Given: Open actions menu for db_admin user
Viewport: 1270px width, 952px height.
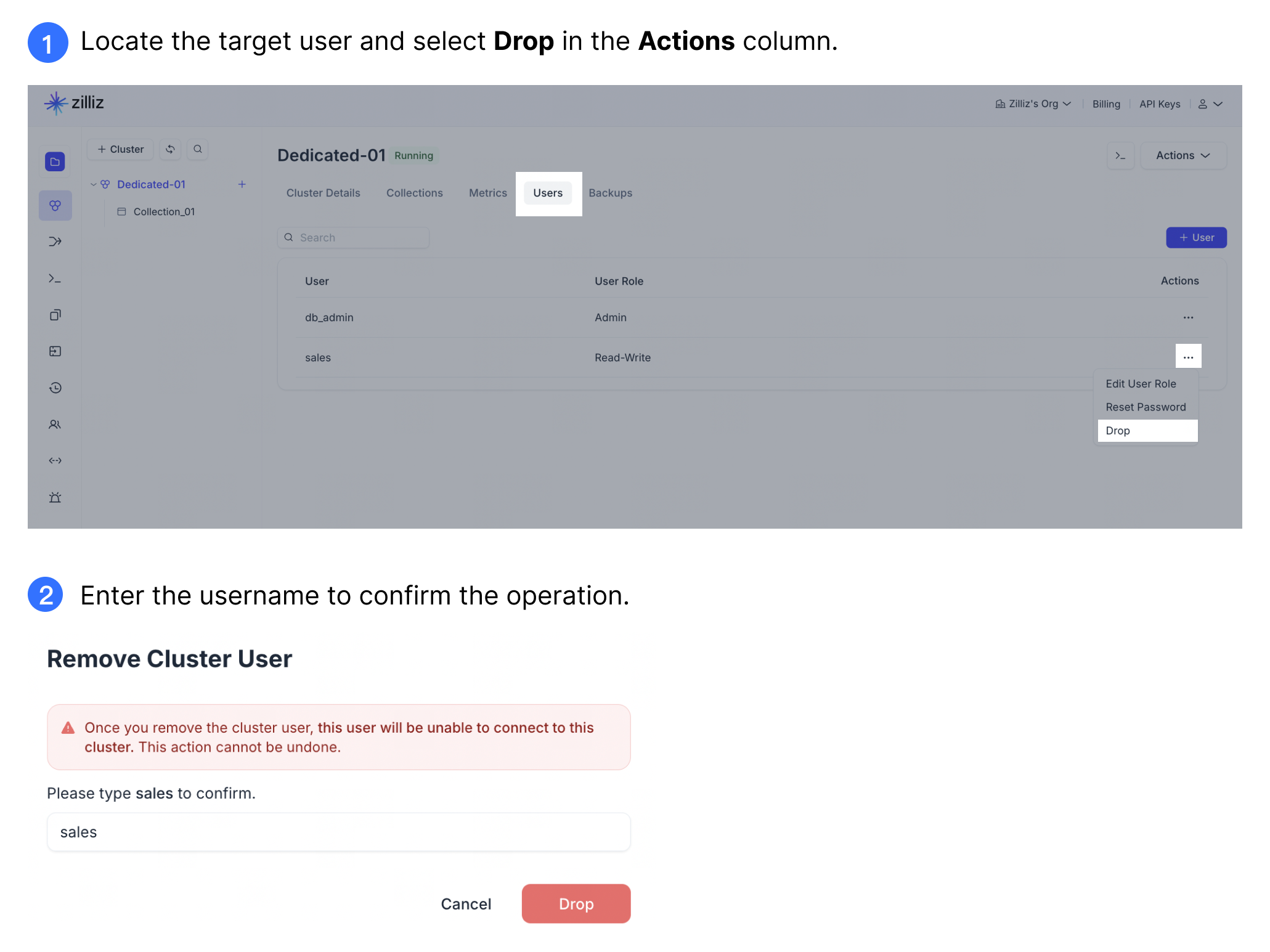Looking at the screenshot, I should point(1189,317).
